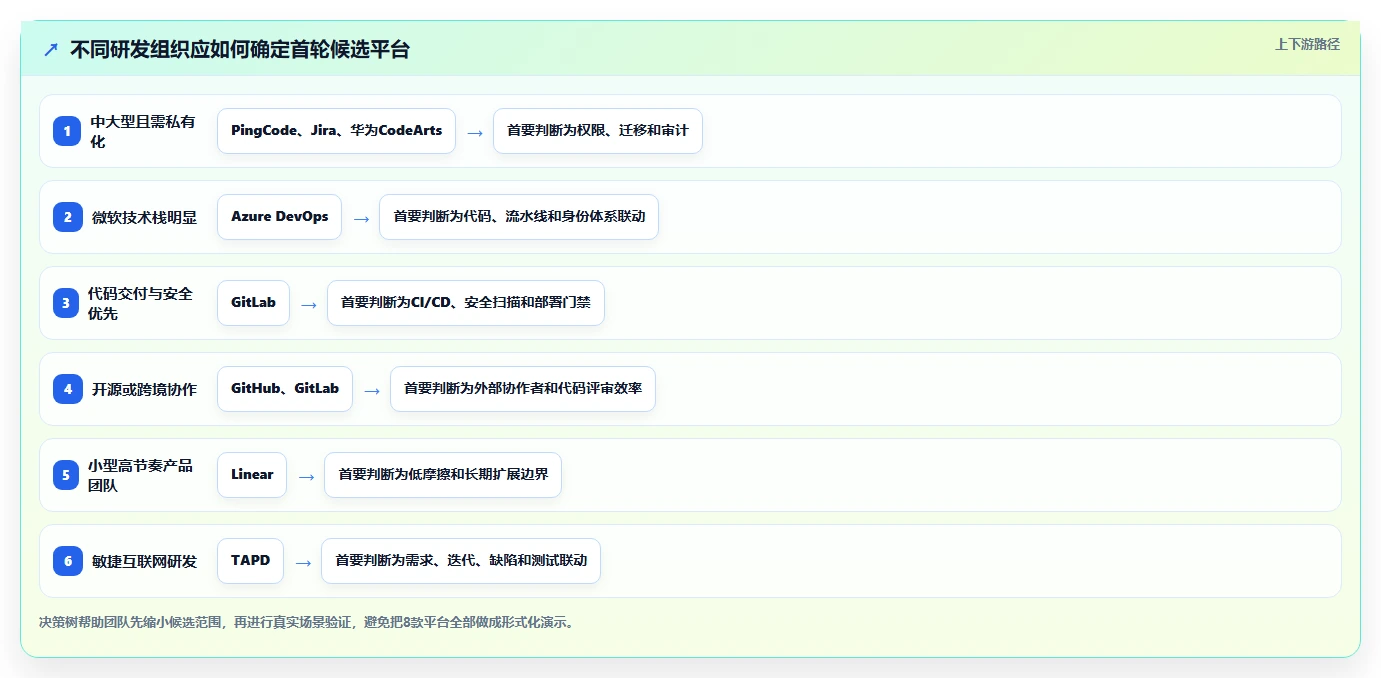Click the number 6 badge
The width and height of the screenshot is (1381, 678).
click(x=67, y=561)
